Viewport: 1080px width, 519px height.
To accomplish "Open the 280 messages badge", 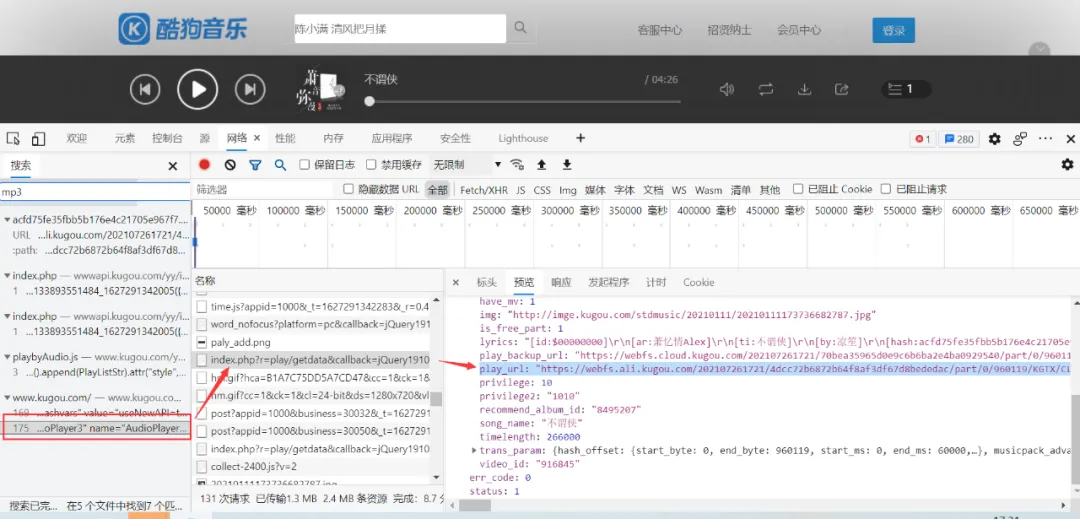I will click(959, 139).
